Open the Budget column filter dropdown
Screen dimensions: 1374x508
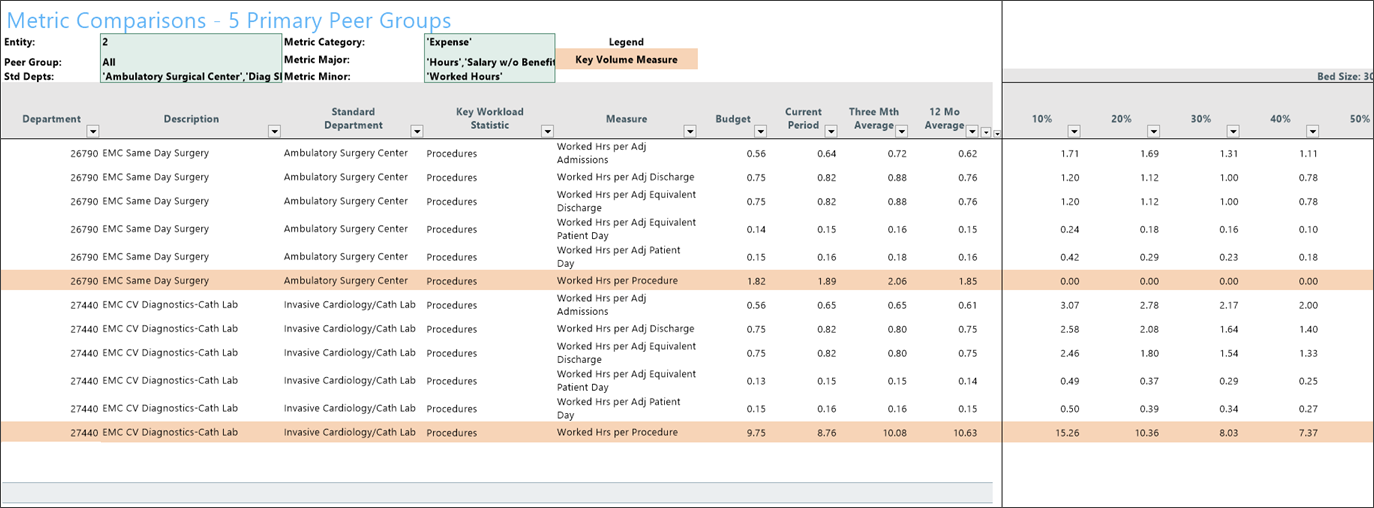(760, 131)
